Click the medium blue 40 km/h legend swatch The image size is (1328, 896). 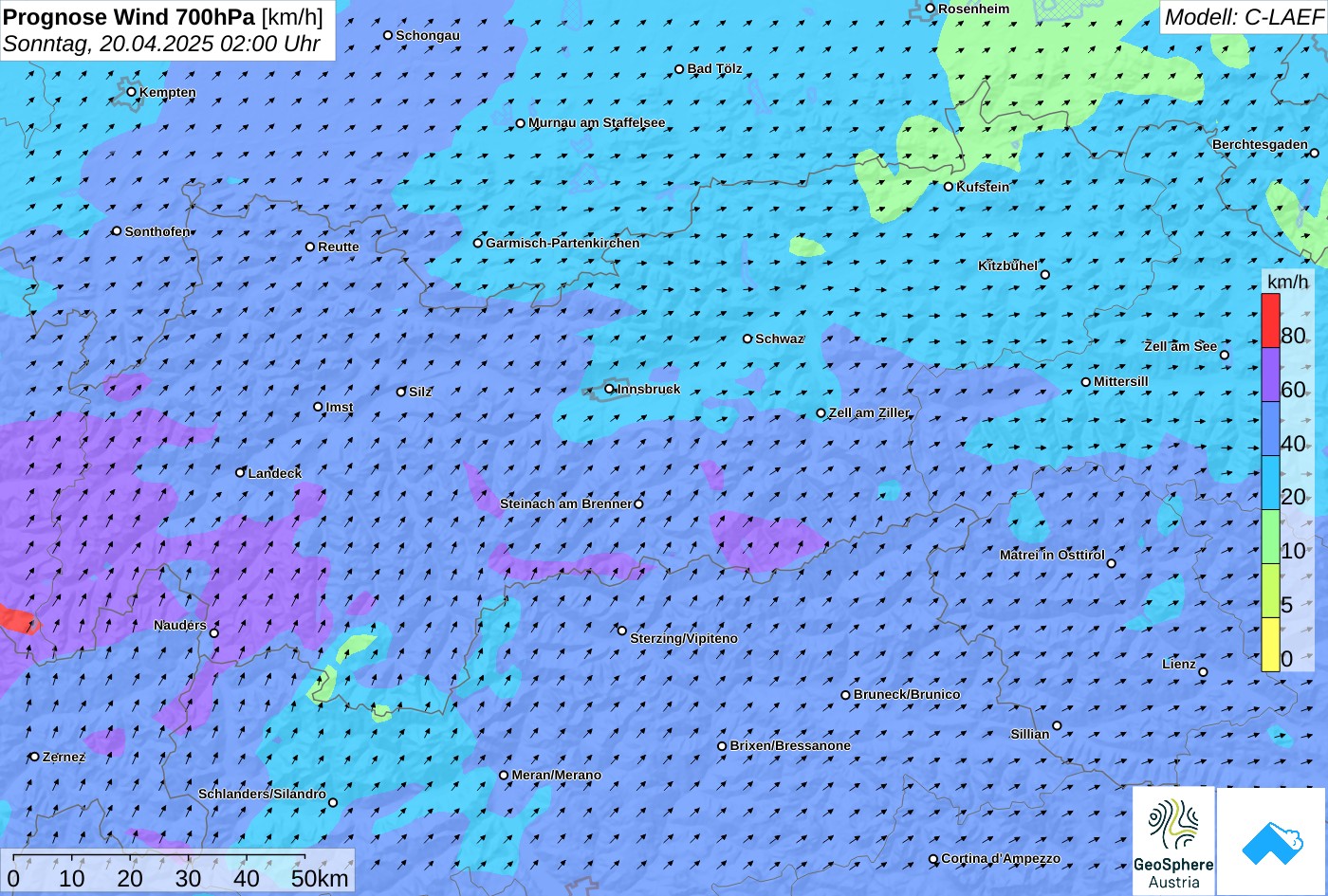tap(1270, 429)
